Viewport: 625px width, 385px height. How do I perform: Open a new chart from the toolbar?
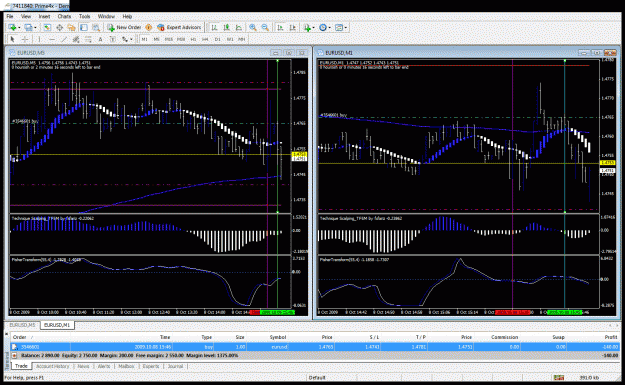click(12, 28)
